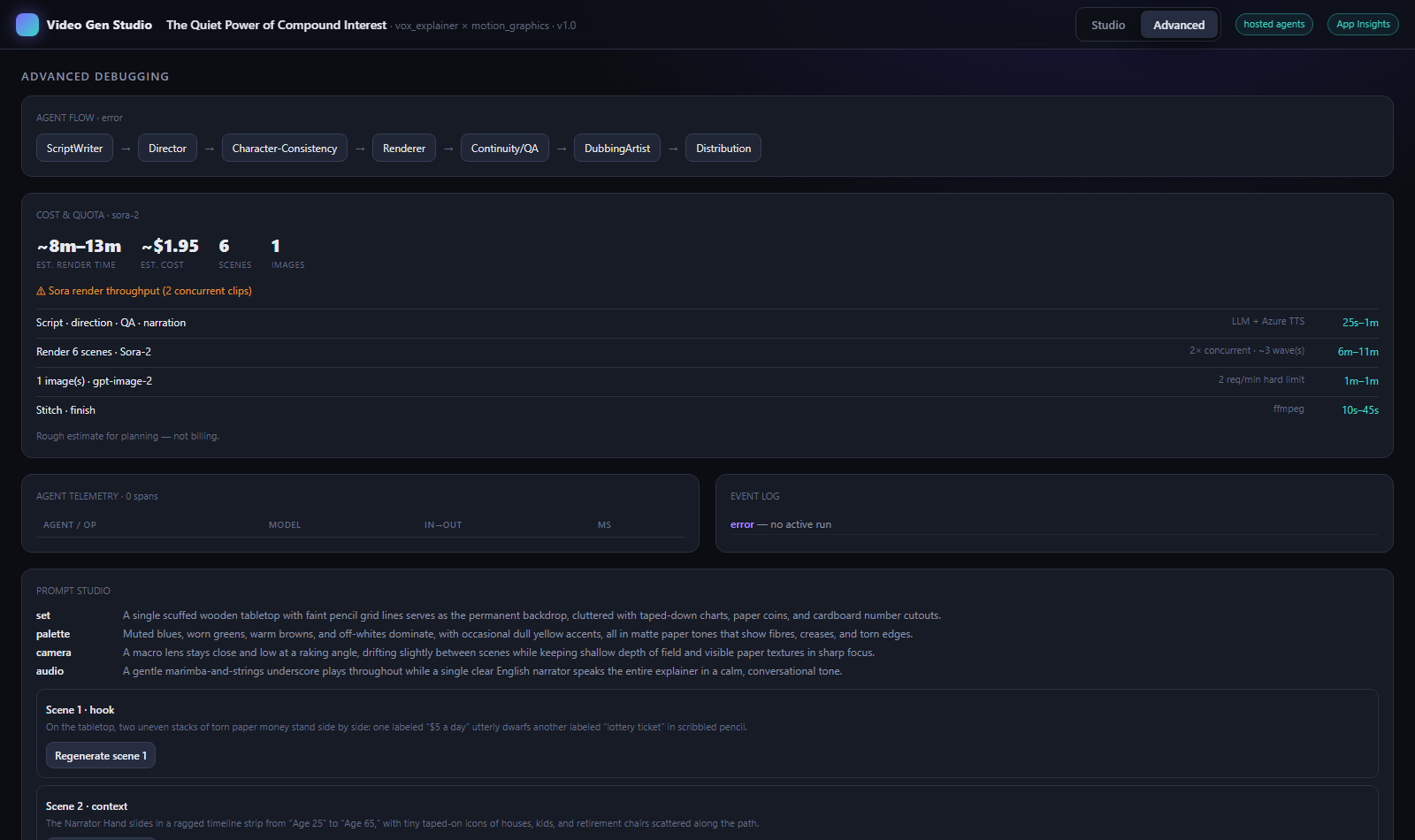
Task: Click the Script · direction · QA · narration row
Action: 707,323
